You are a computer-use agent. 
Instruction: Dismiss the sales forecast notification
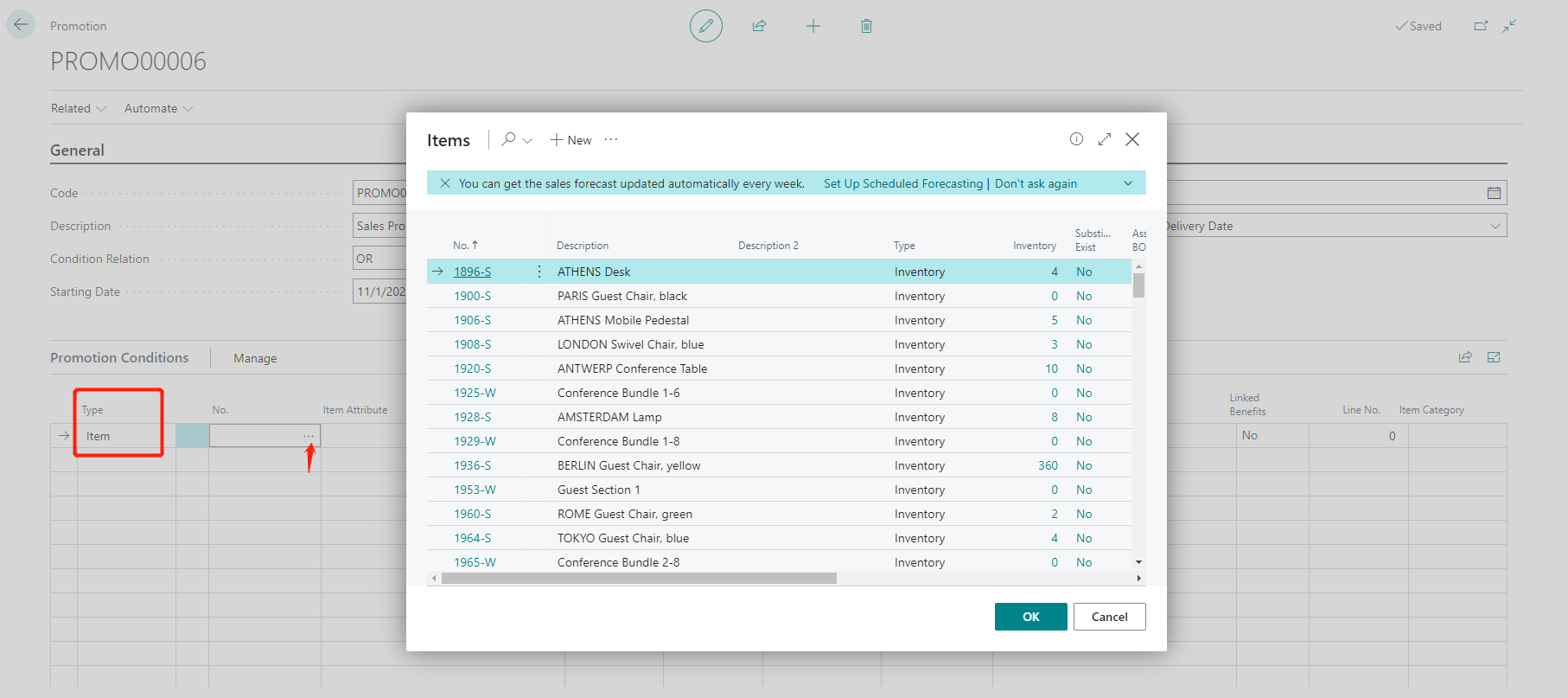click(x=445, y=183)
